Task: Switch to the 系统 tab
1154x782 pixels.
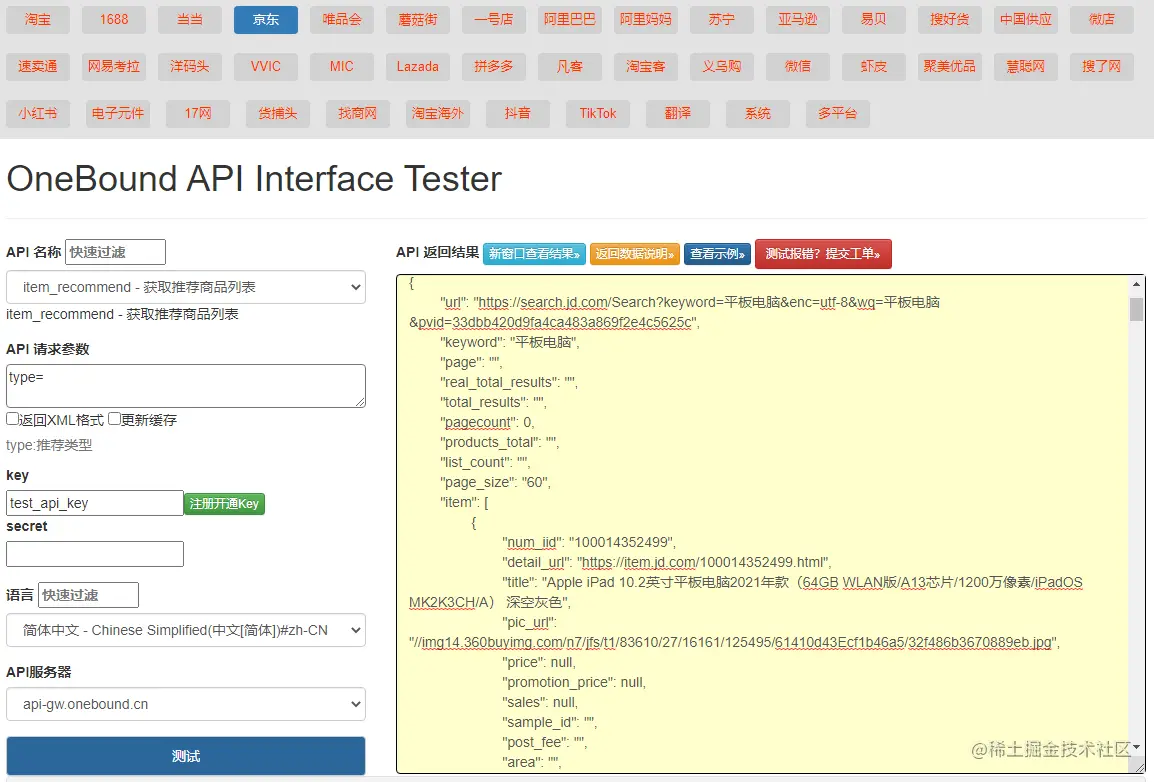Action: tap(757, 114)
